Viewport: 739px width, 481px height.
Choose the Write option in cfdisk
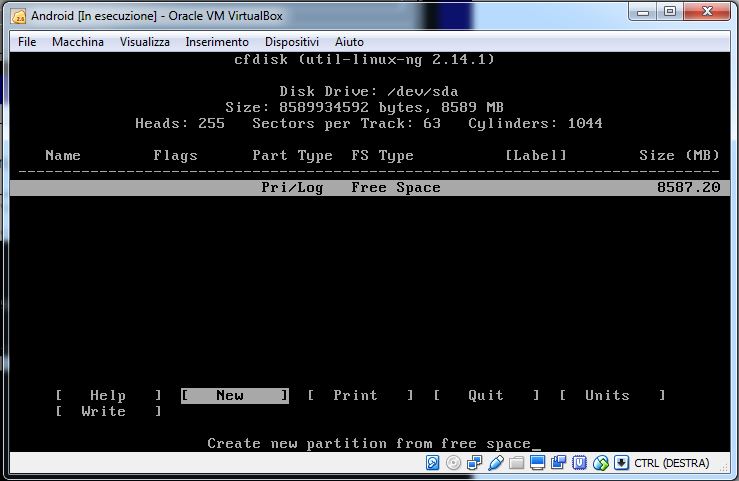pos(104,412)
